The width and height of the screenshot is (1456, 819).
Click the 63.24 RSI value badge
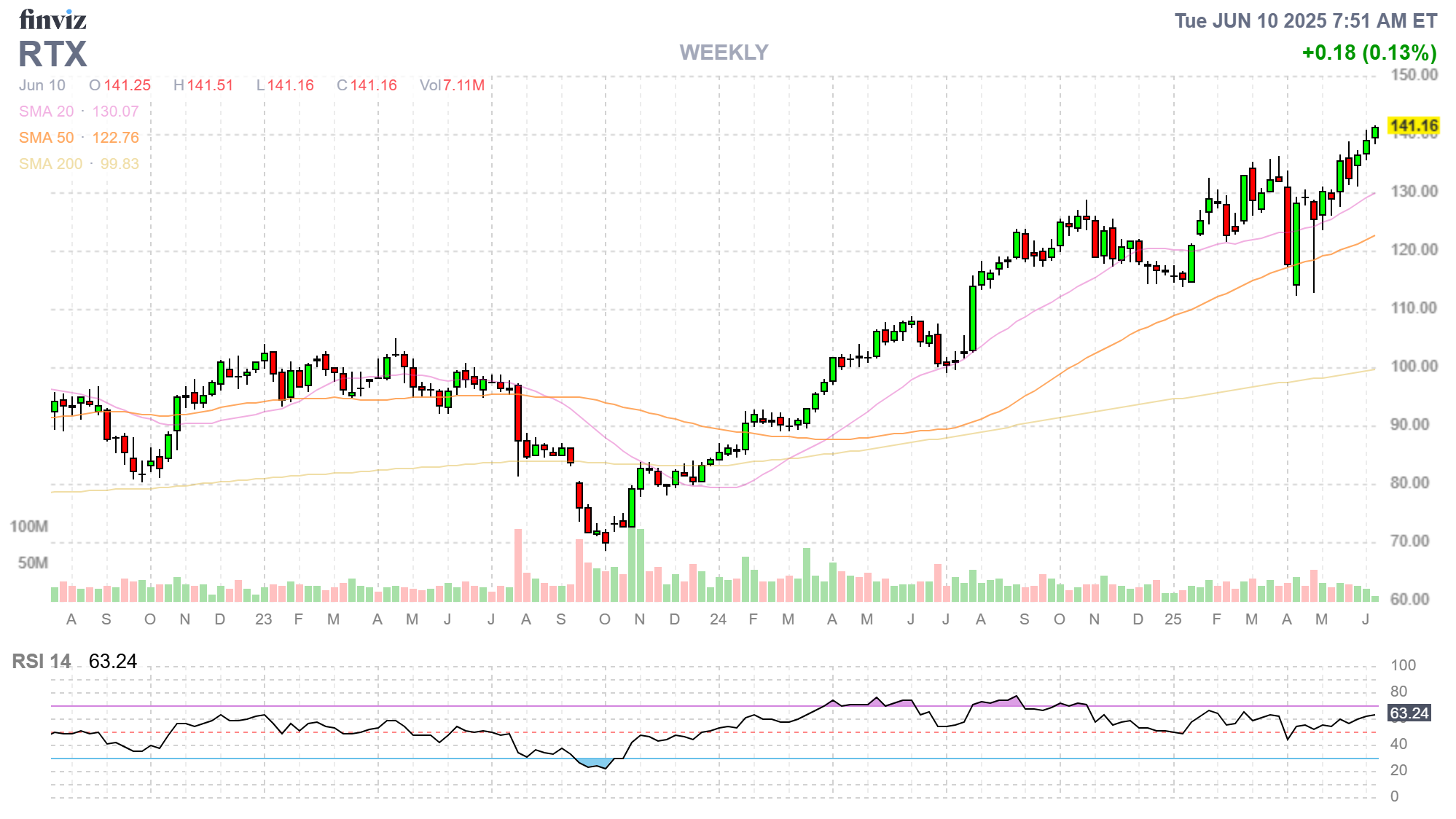coord(1409,713)
